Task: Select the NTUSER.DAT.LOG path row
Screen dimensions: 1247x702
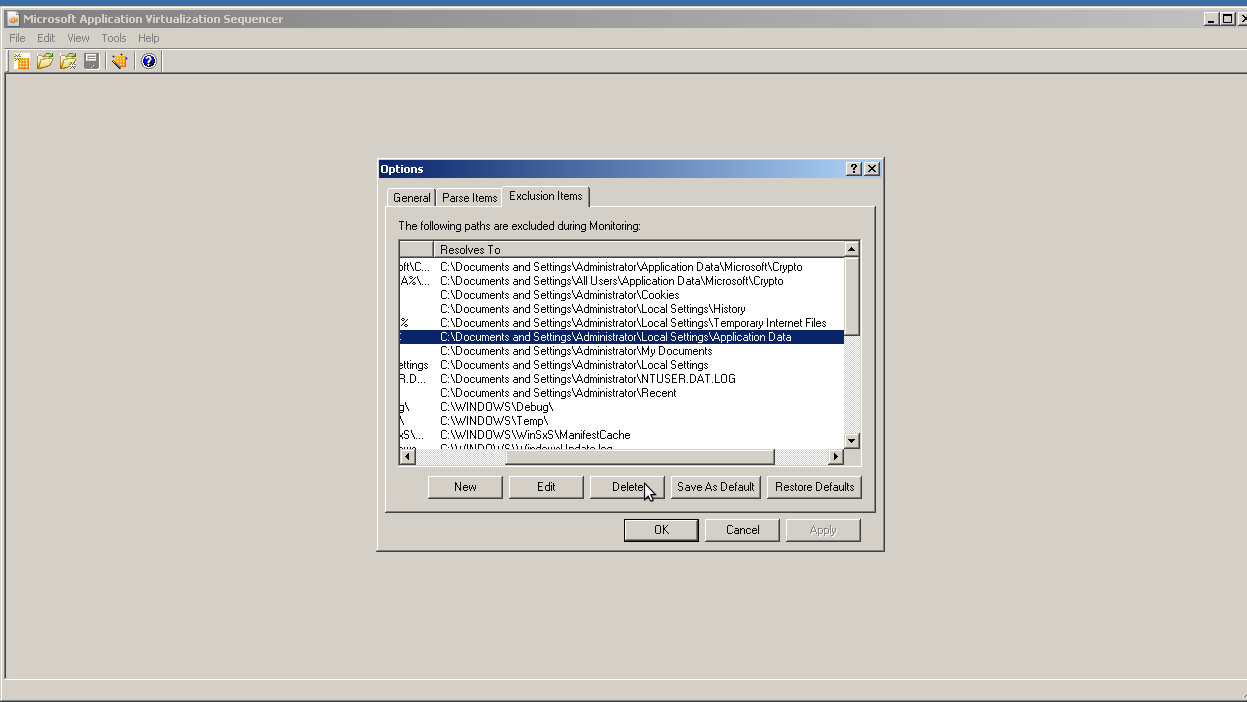Action: (622, 379)
